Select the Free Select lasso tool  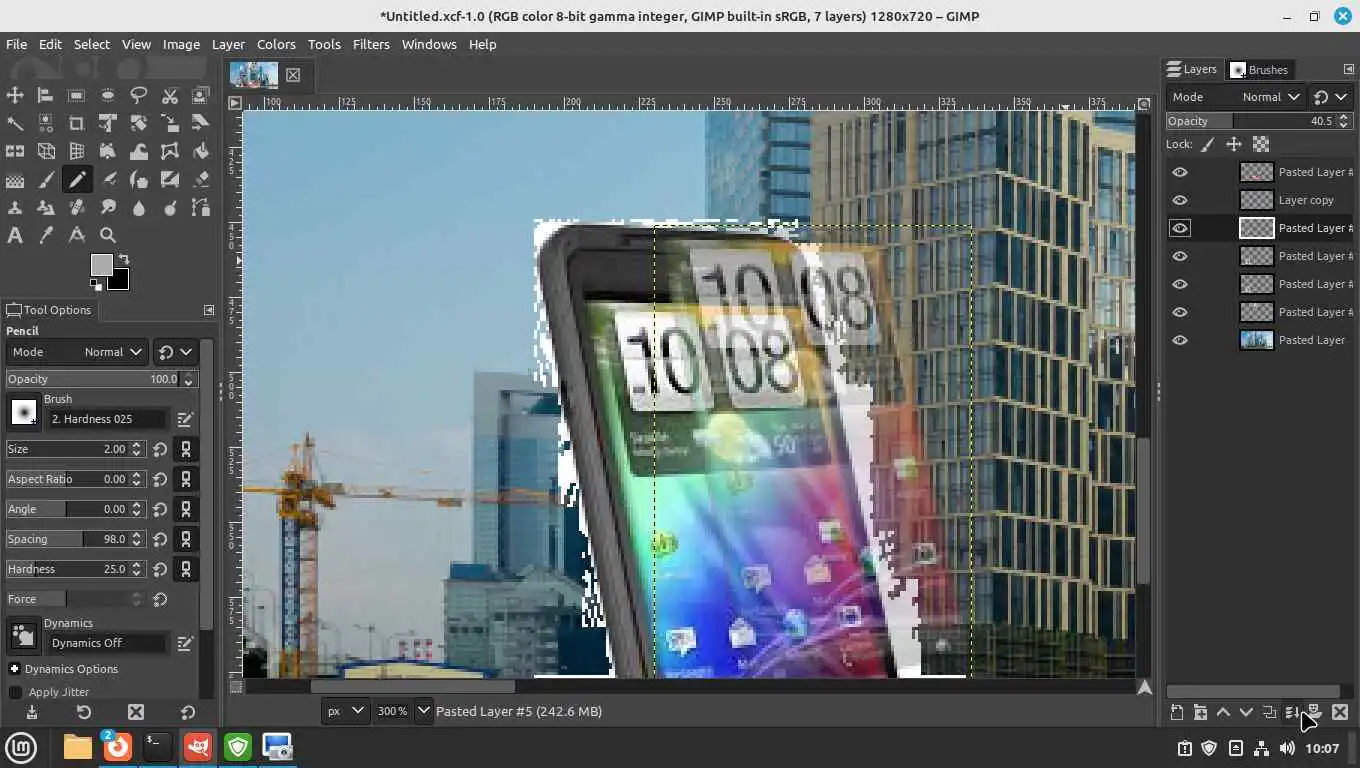click(138, 95)
